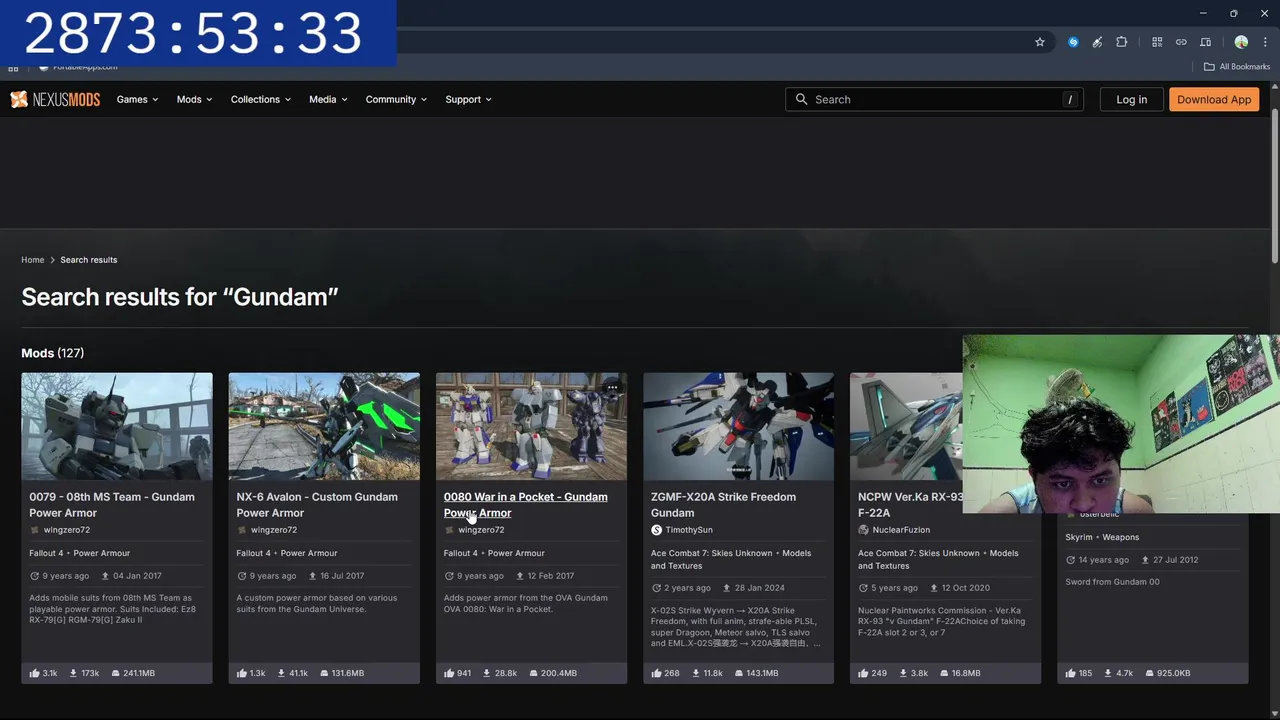Image resolution: width=1280 pixels, height=720 pixels.
Task: Click the 'Mods (127)' heading
Action: (53, 353)
